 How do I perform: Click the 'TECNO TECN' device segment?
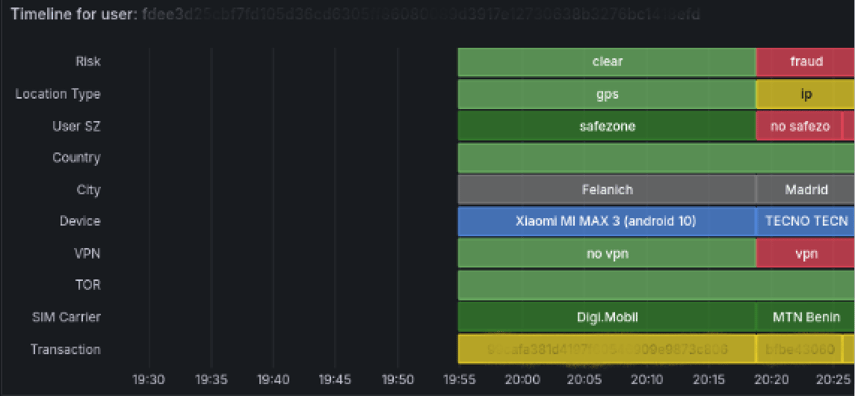[805, 221]
